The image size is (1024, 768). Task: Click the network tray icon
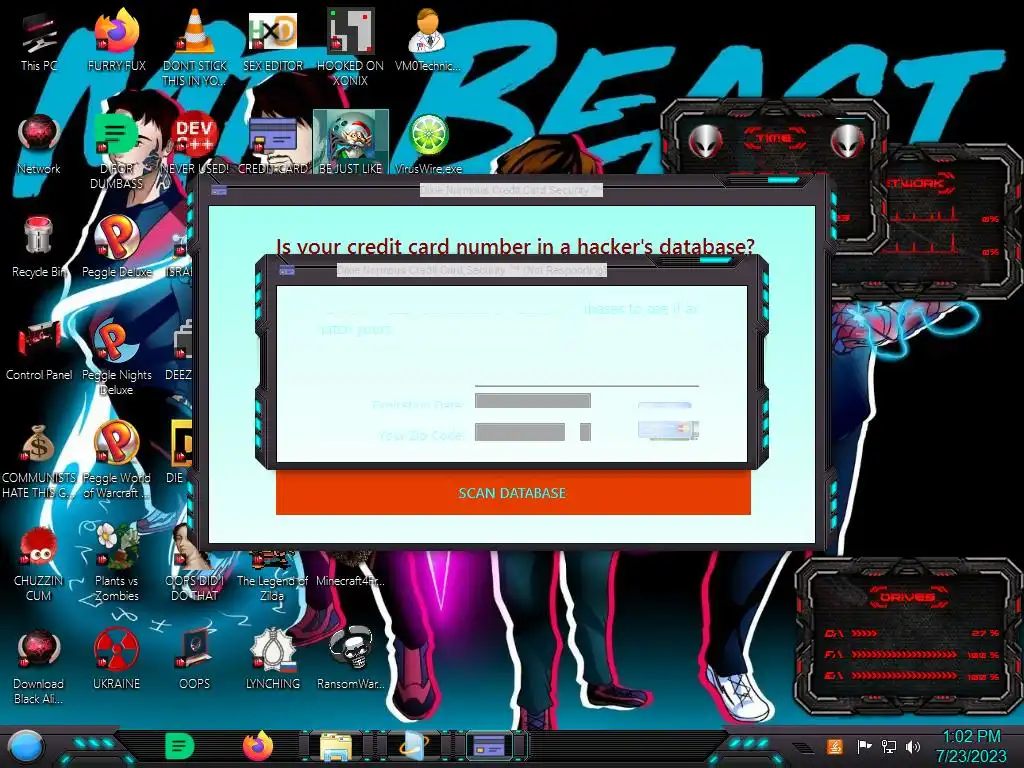(x=889, y=746)
